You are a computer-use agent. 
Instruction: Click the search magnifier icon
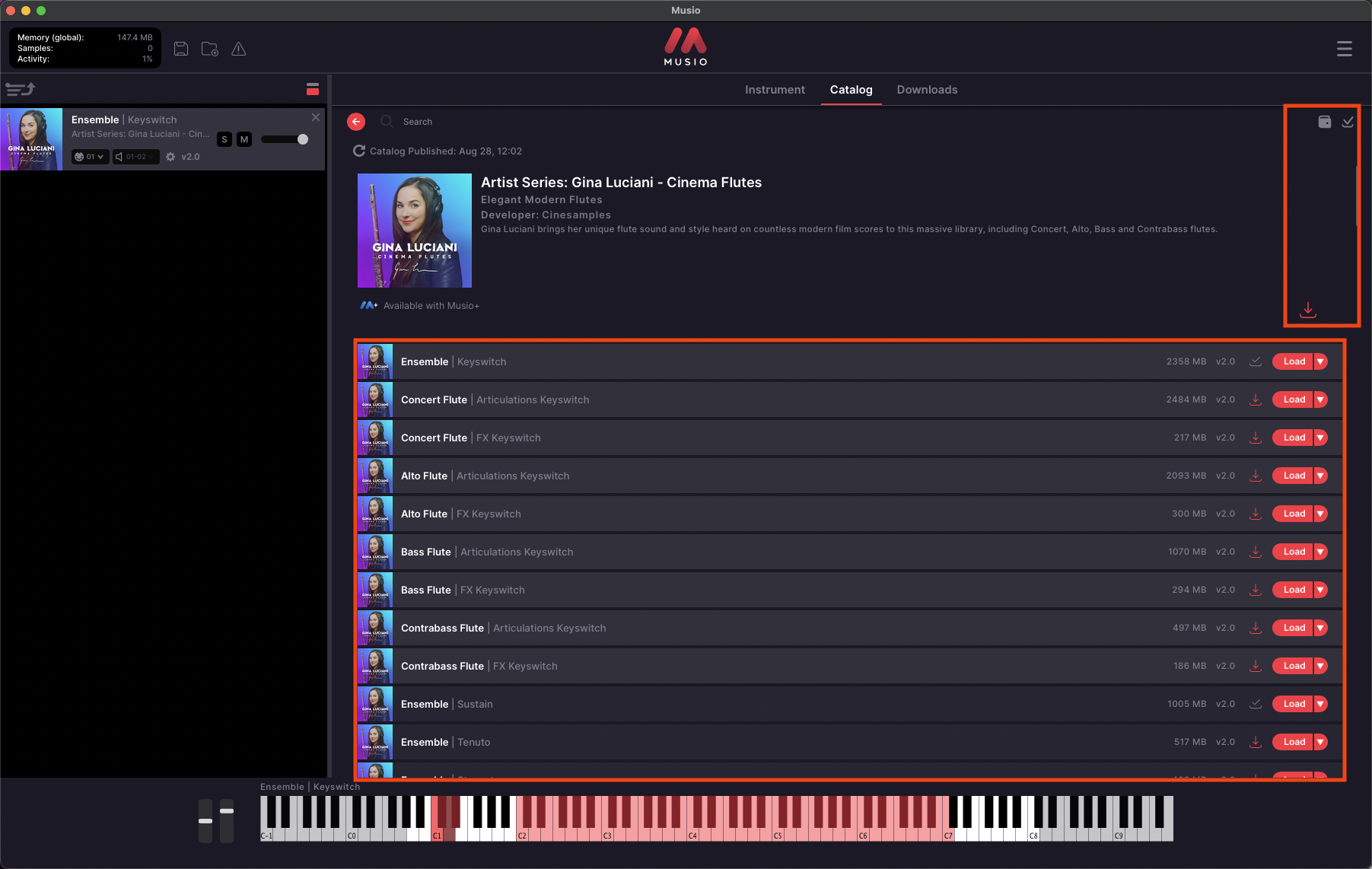pyautogui.click(x=387, y=122)
